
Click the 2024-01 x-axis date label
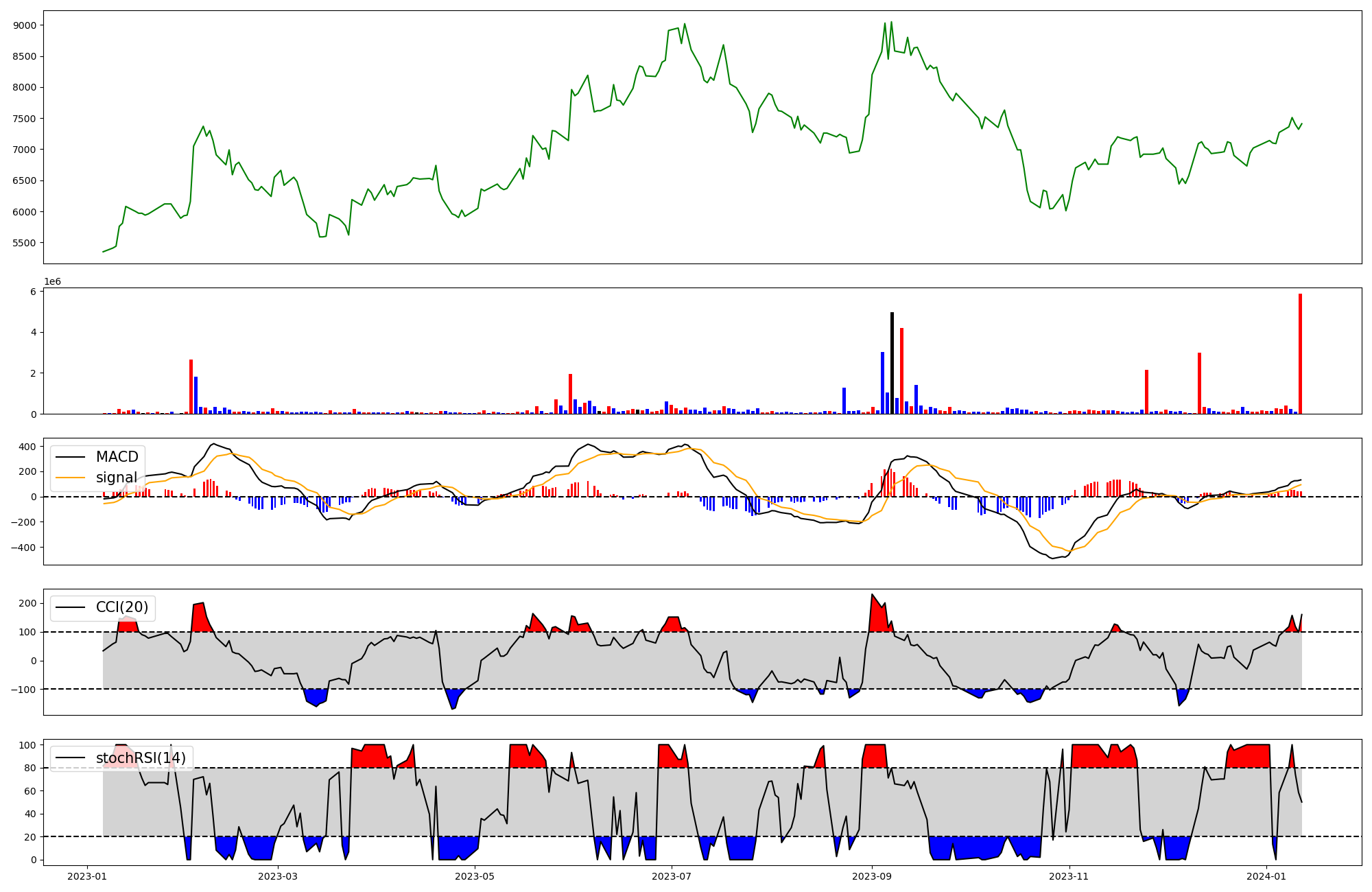coord(1266,876)
